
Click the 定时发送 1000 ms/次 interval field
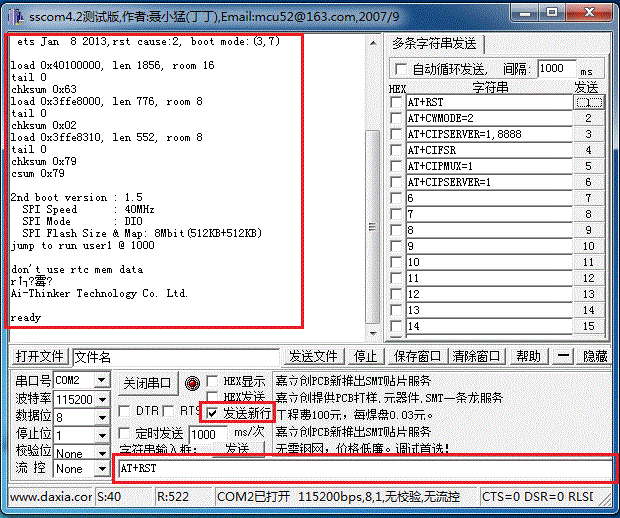tap(208, 435)
